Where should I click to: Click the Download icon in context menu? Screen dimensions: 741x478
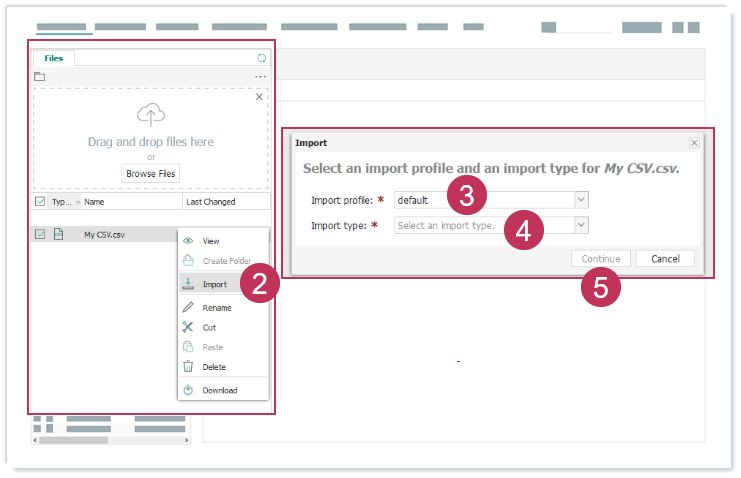(187, 390)
